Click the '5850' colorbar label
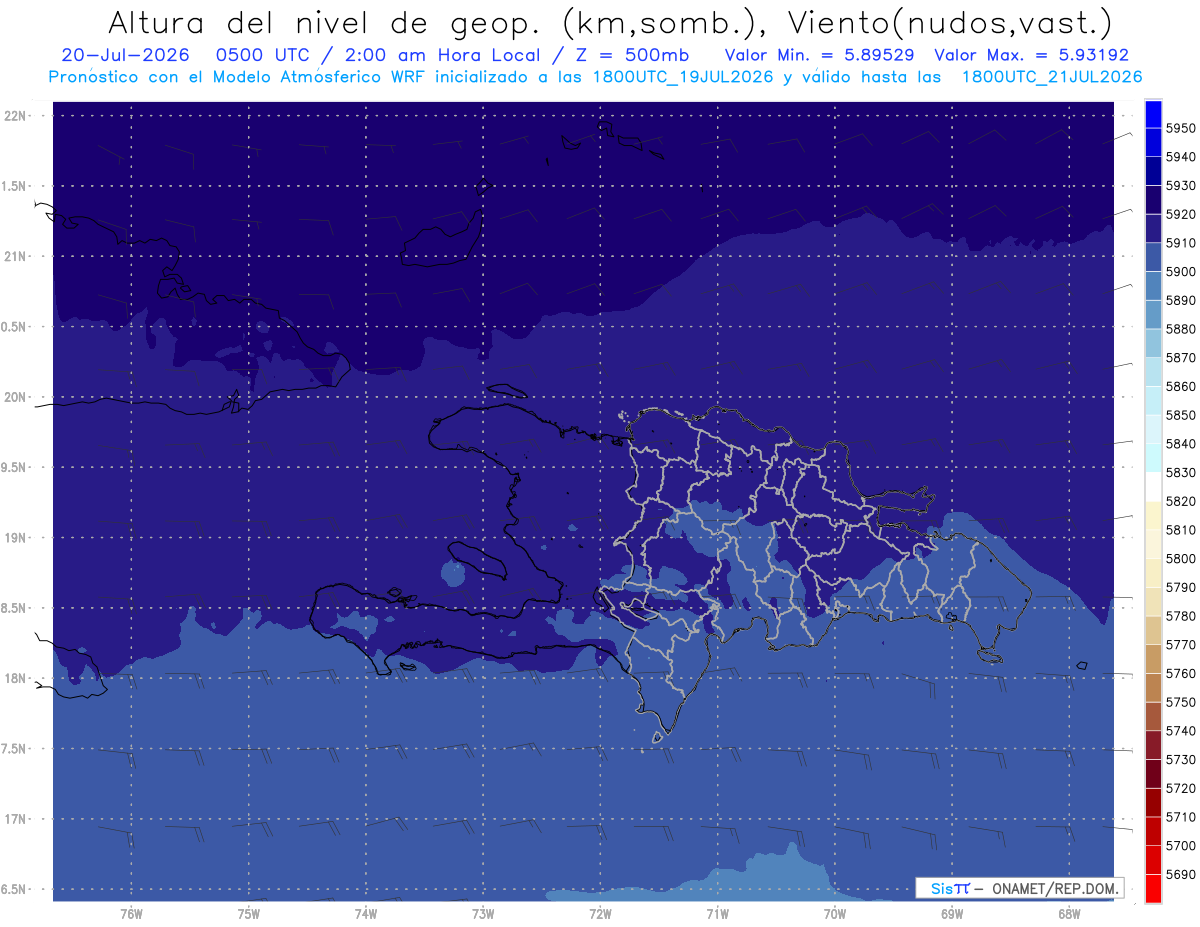Viewport: 1200px width, 927px height. (x=1180, y=415)
